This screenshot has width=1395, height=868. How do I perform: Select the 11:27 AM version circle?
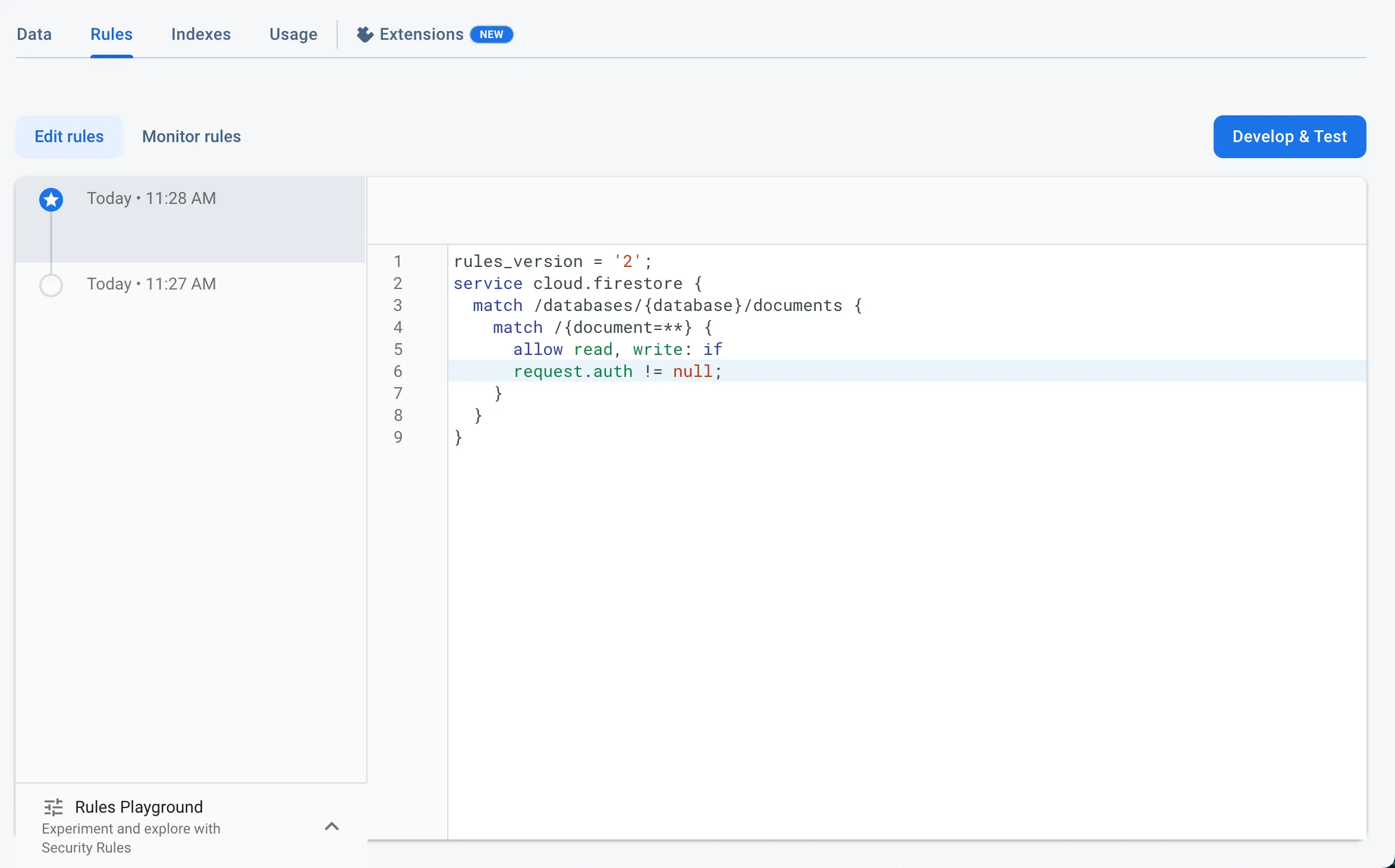(x=51, y=285)
